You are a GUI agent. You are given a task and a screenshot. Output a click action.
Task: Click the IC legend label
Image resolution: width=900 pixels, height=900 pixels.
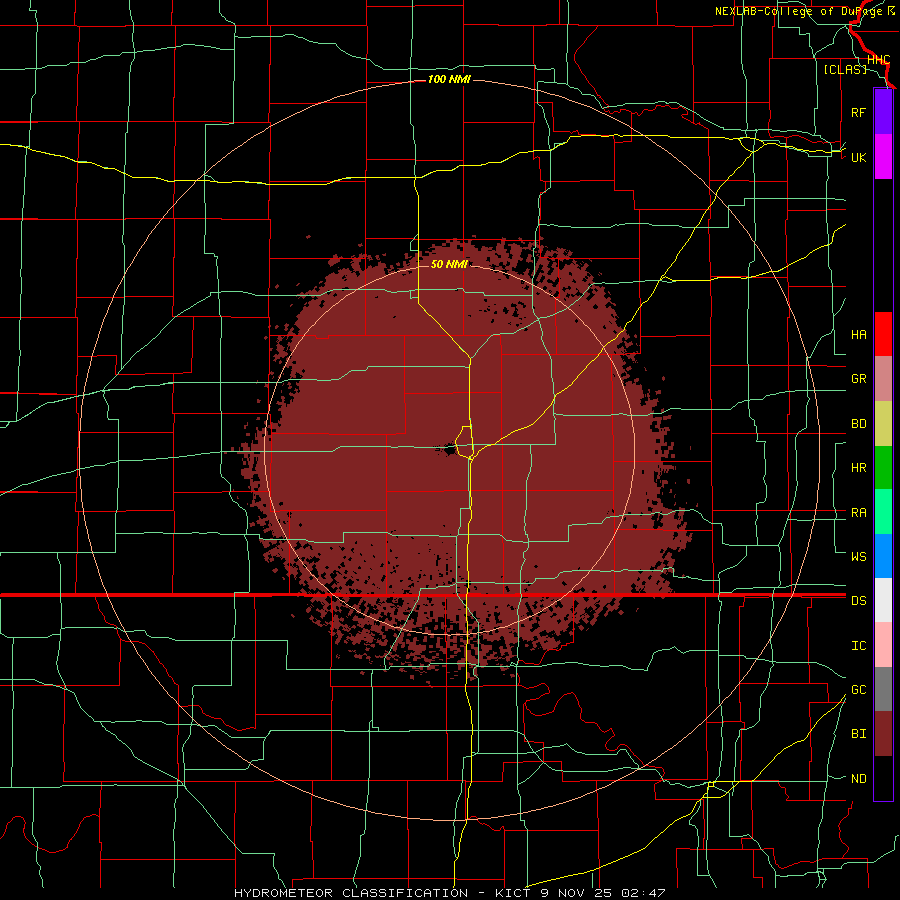point(858,646)
